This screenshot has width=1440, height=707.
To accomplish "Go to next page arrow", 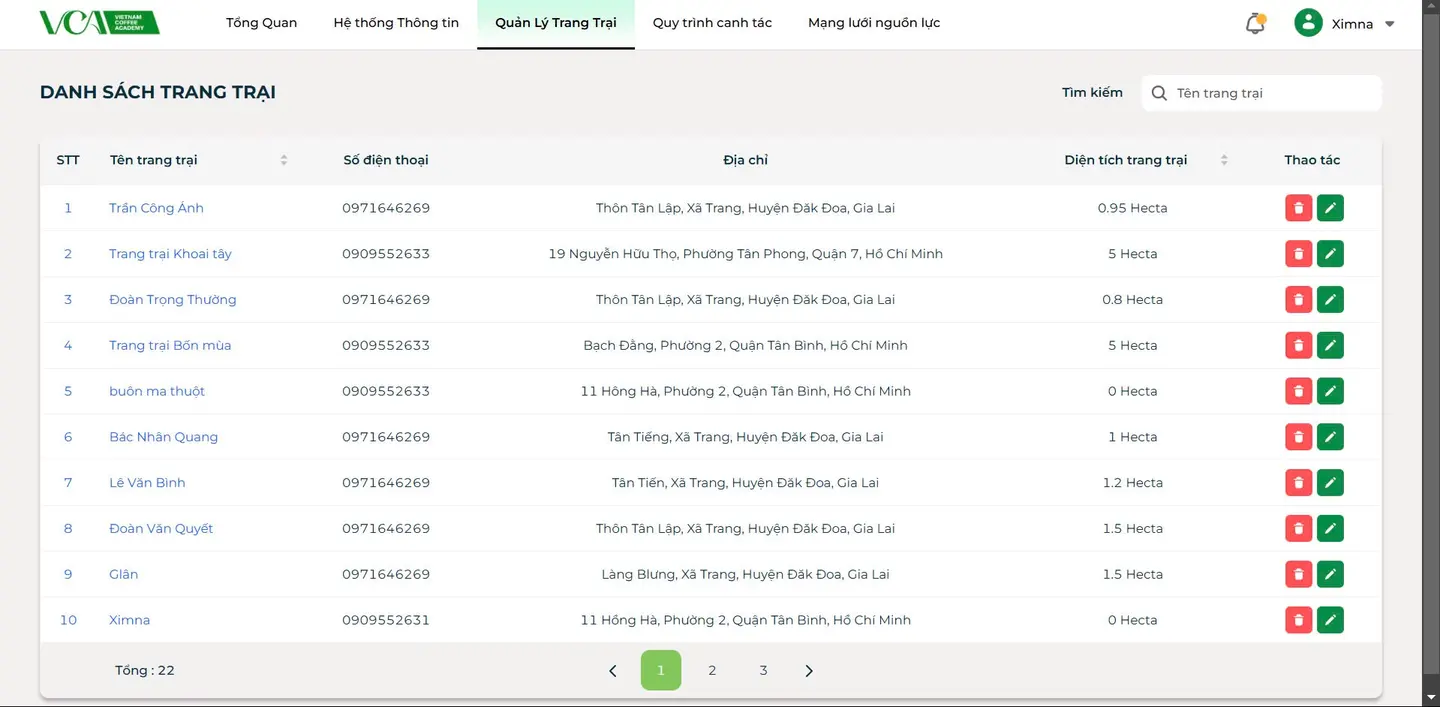I will (809, 671).
